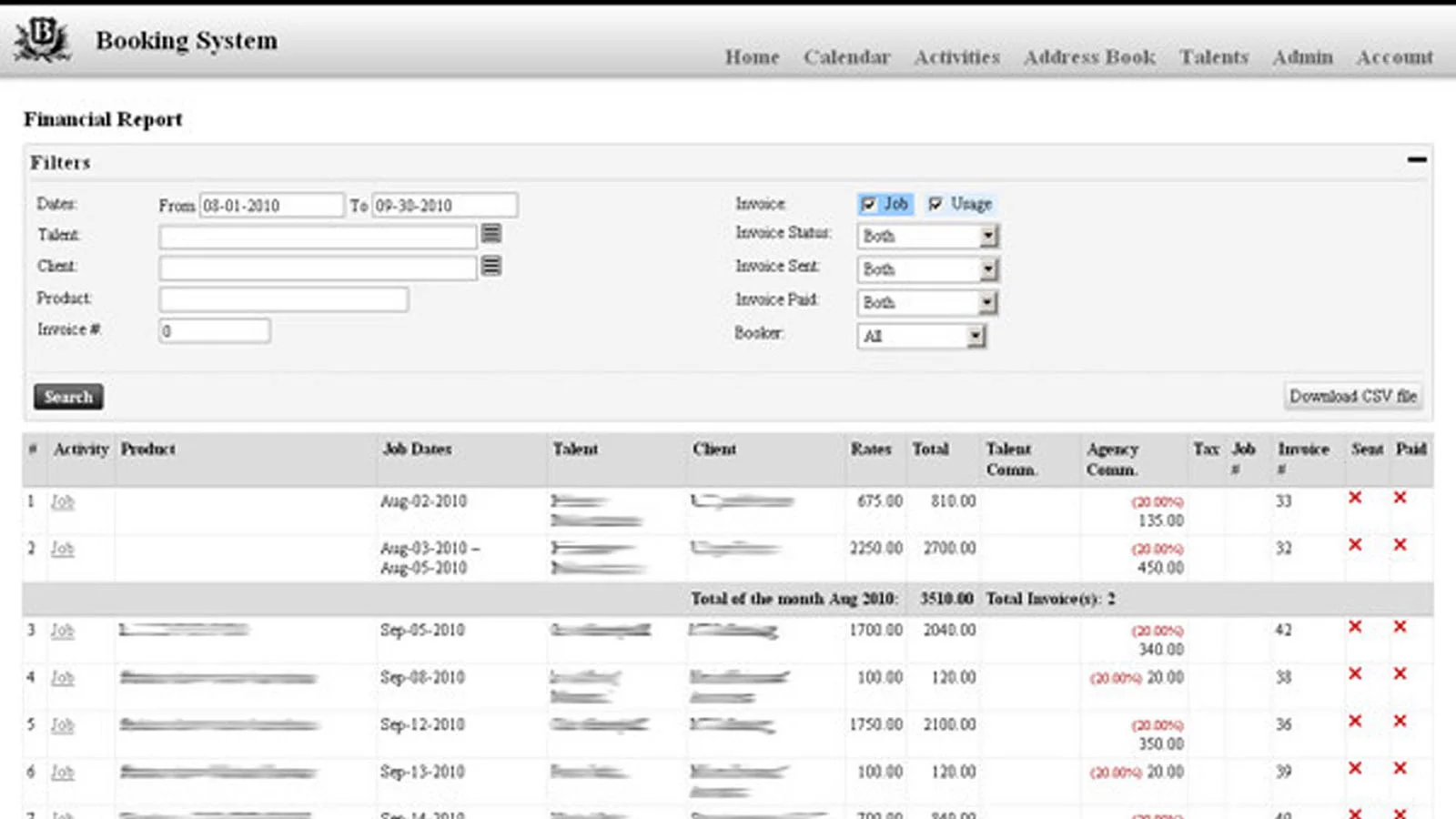Uncheck the Usage invoice checkbox
Viewport: 1456px width, 819px height.
pyautogui.click(x=935, y=204)
